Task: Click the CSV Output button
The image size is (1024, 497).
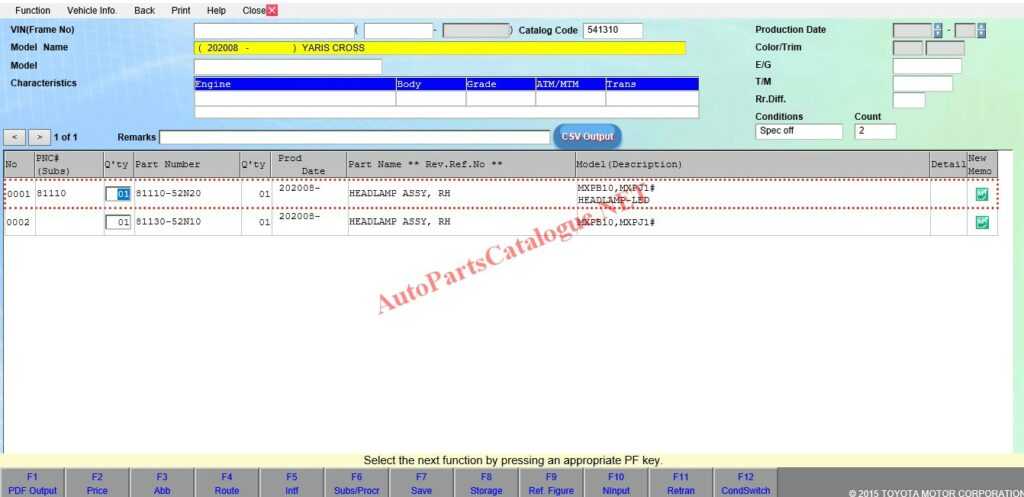Action: pyautogui.click(x=588, y=136)
